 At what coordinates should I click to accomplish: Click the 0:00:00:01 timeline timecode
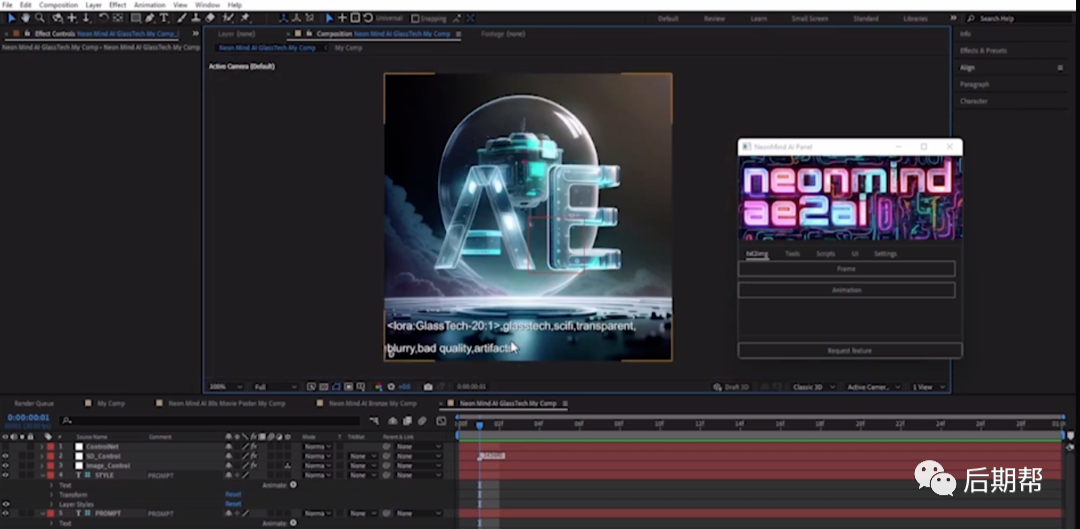28,417
